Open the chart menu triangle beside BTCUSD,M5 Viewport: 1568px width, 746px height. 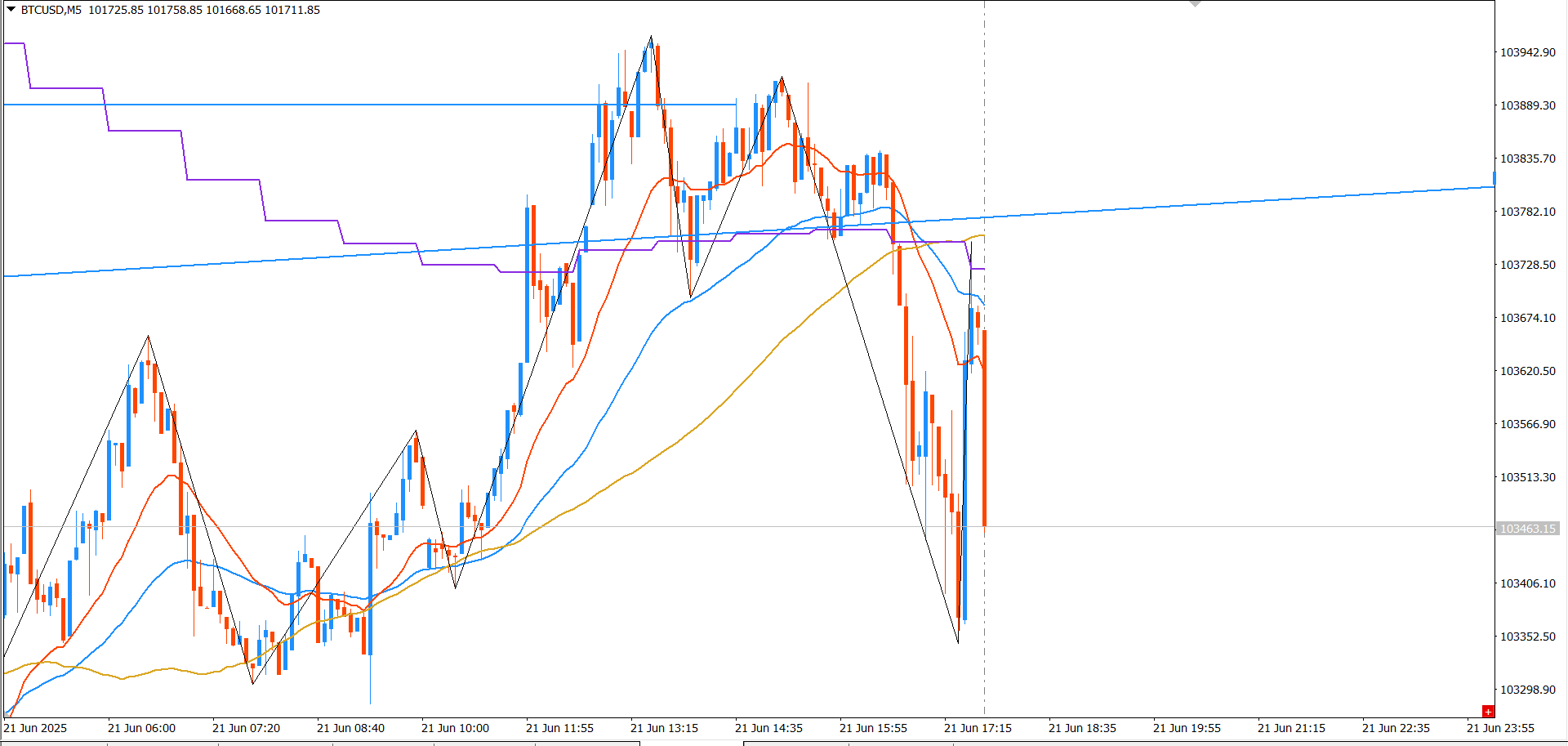click(x=11, y=10)
